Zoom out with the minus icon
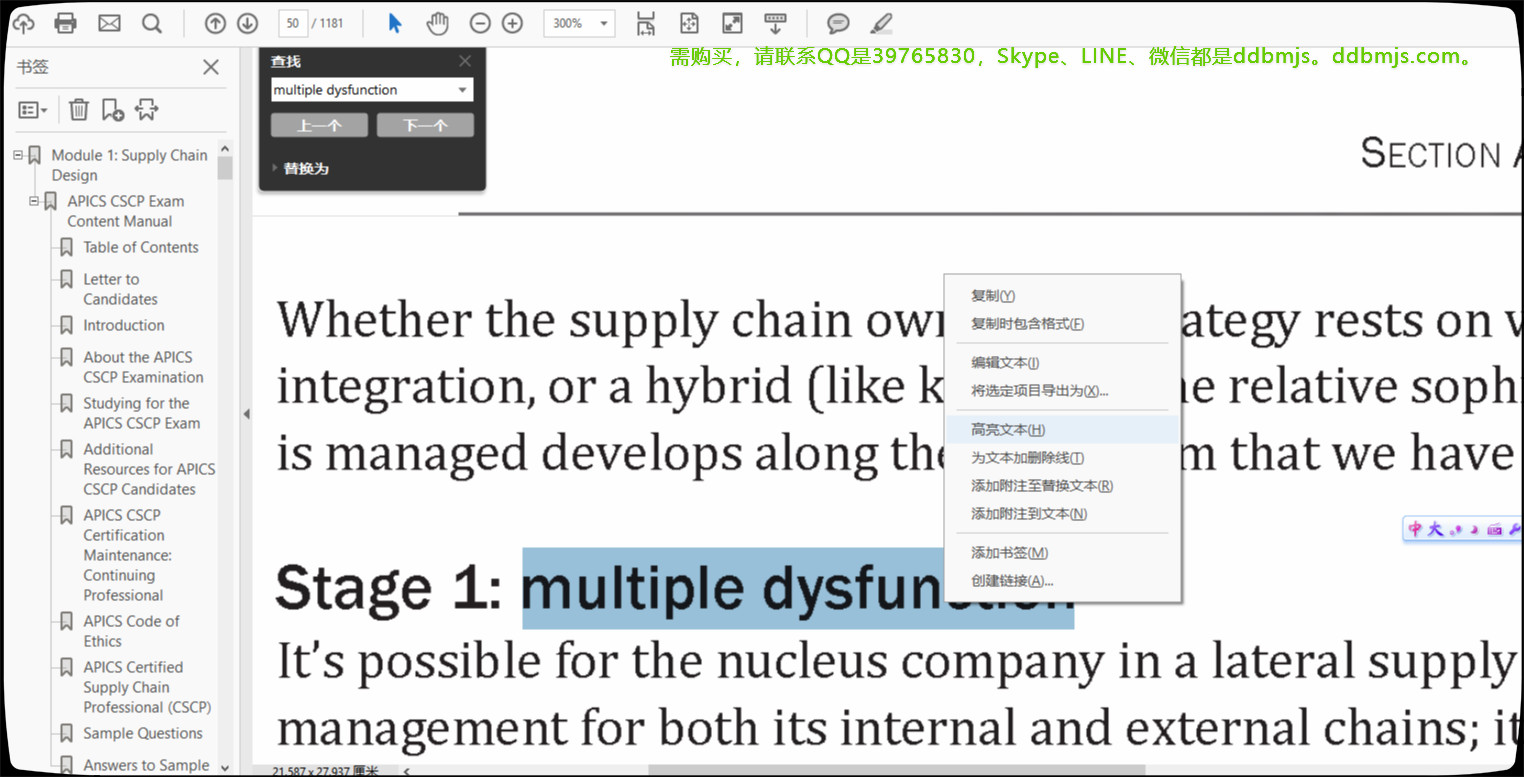This screenshot has width=1524, height=777. click(x=480, y=23)
